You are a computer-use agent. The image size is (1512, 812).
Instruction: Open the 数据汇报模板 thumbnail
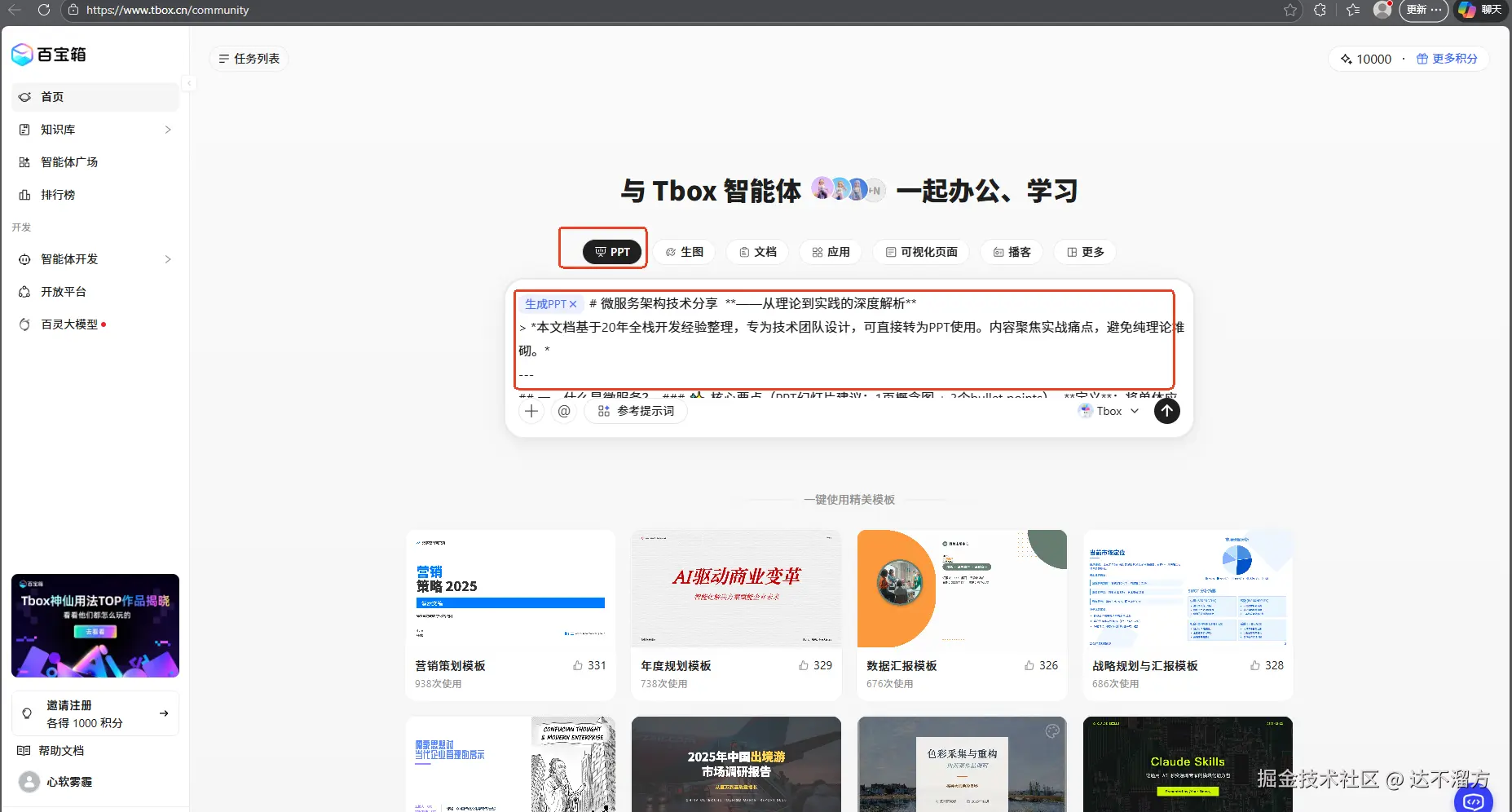962,589
